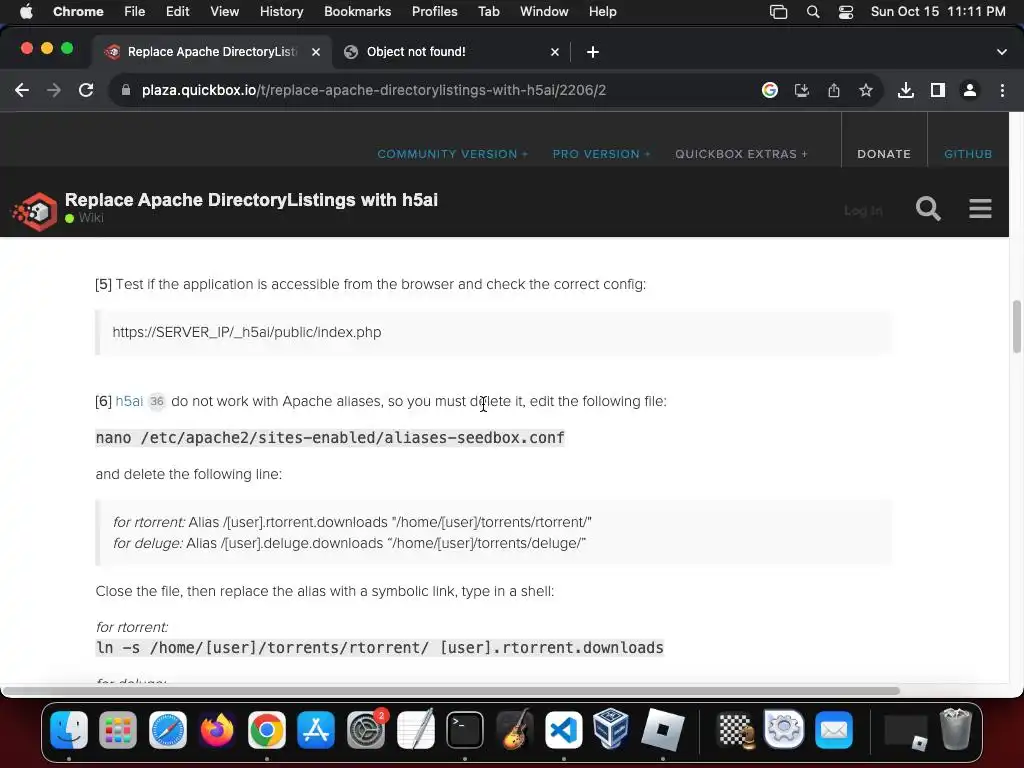
Task: Reload the current page
Action: pos(86,90)
